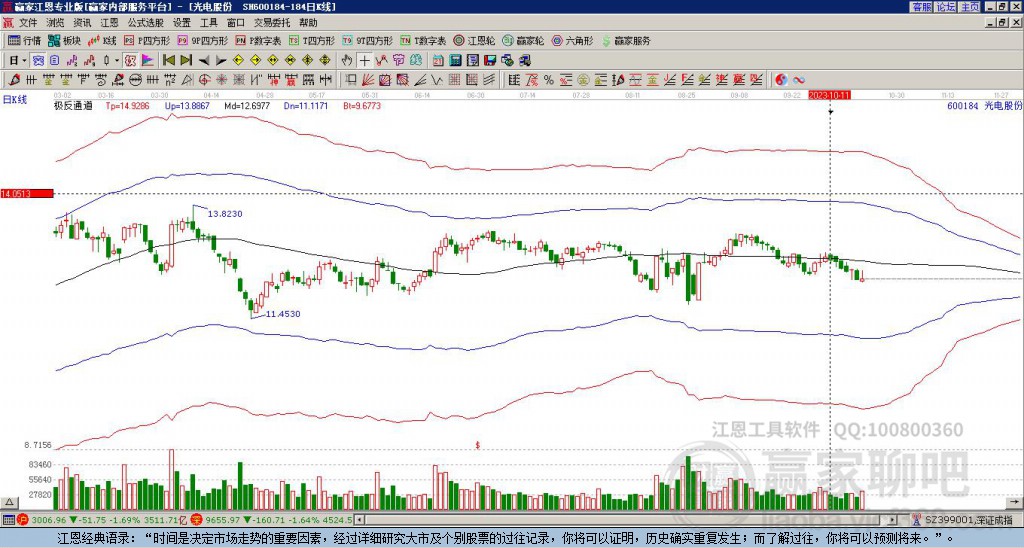The width and height of the screenshot is (1024, 548).
Task: Open the calculator icon
Action: (x=455, y=61)
